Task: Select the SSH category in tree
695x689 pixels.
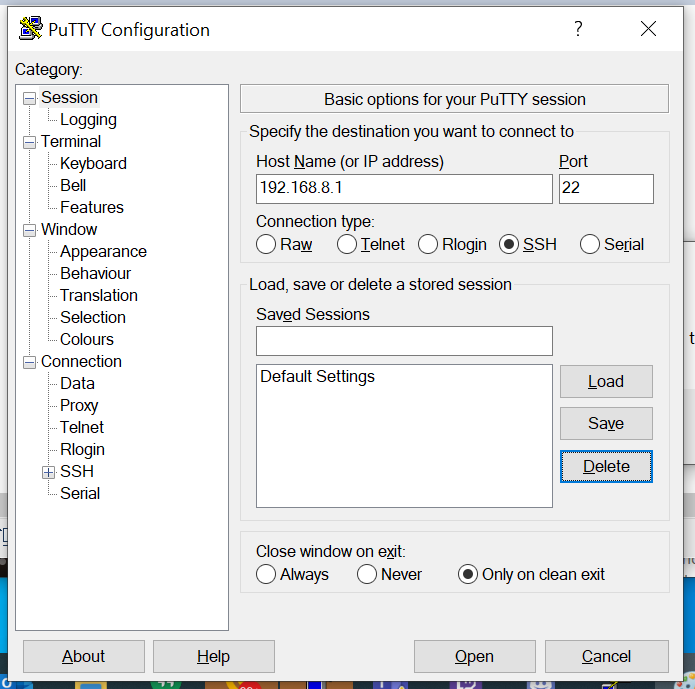Action: tap(77, 471)
